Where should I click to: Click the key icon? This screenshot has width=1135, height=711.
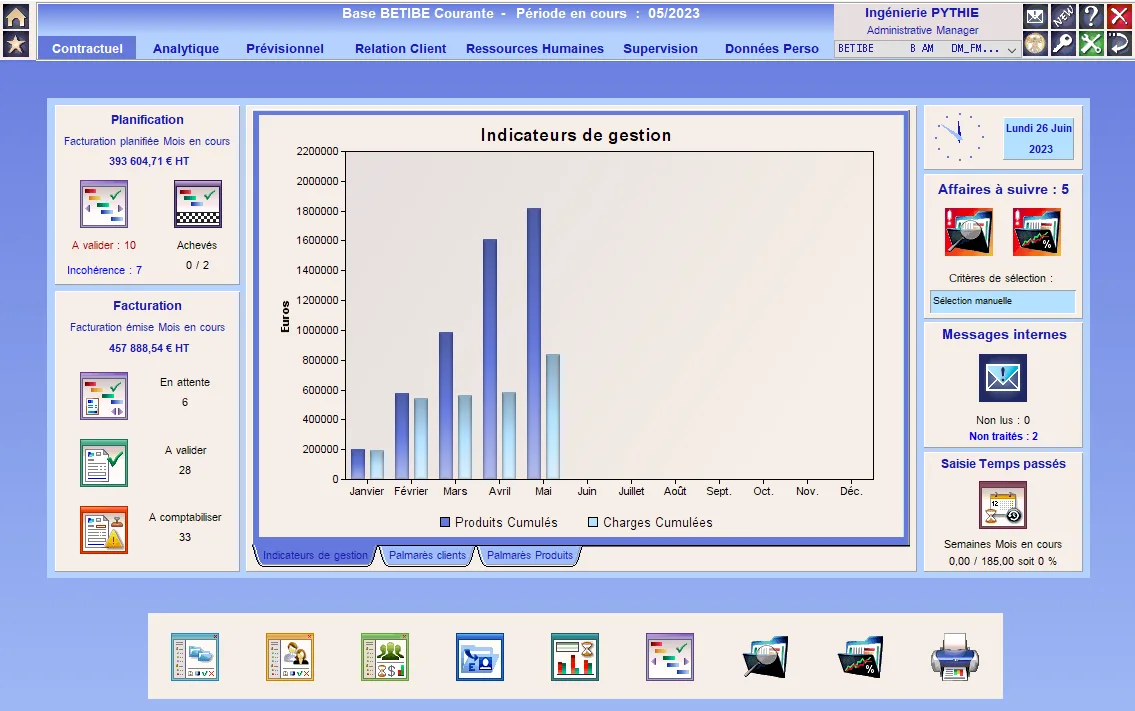click(1063, 43)
